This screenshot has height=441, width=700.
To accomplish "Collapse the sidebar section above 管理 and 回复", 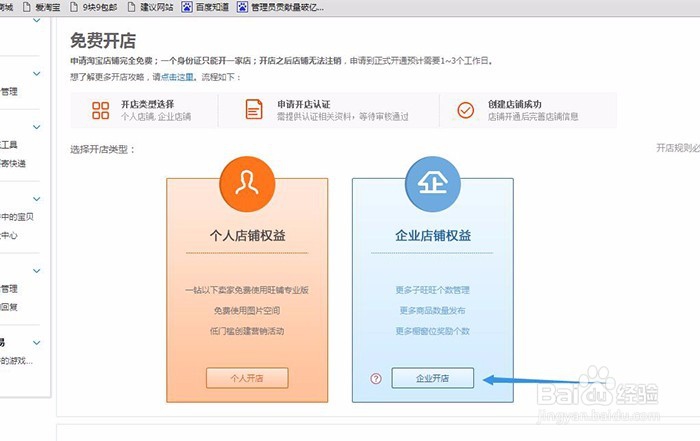I will click(x=37, y=271).
